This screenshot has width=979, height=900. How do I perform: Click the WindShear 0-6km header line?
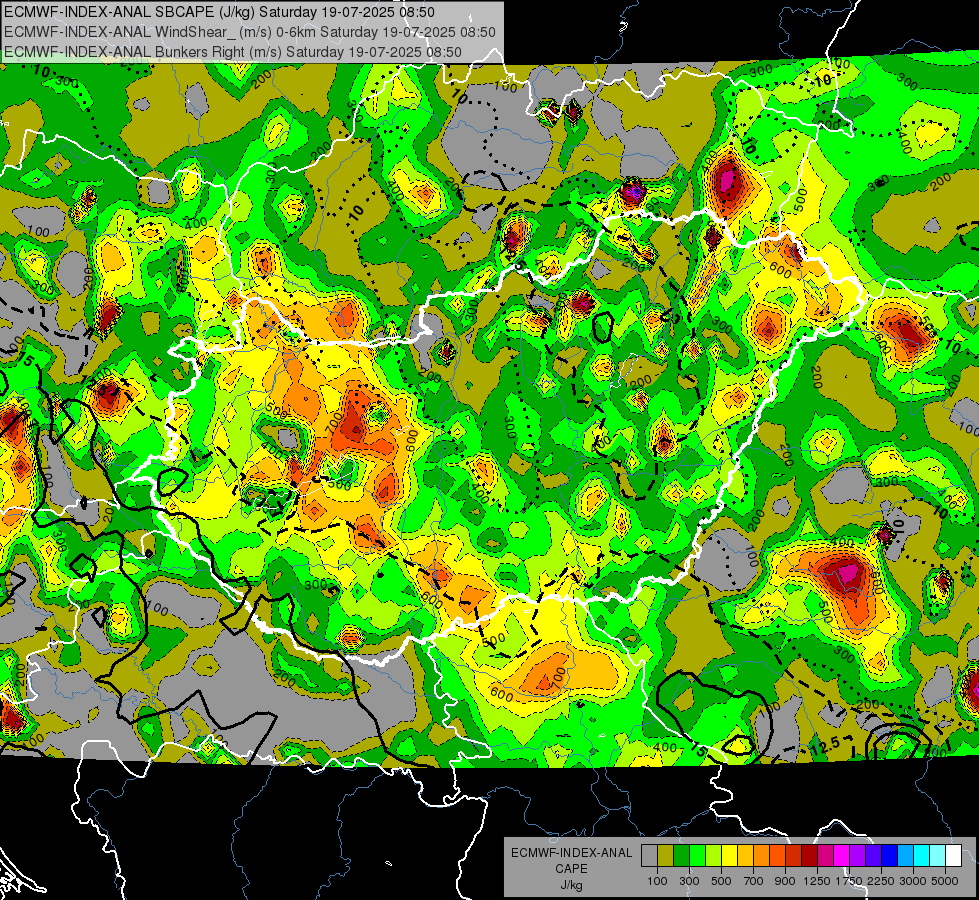tap(249, 32)
